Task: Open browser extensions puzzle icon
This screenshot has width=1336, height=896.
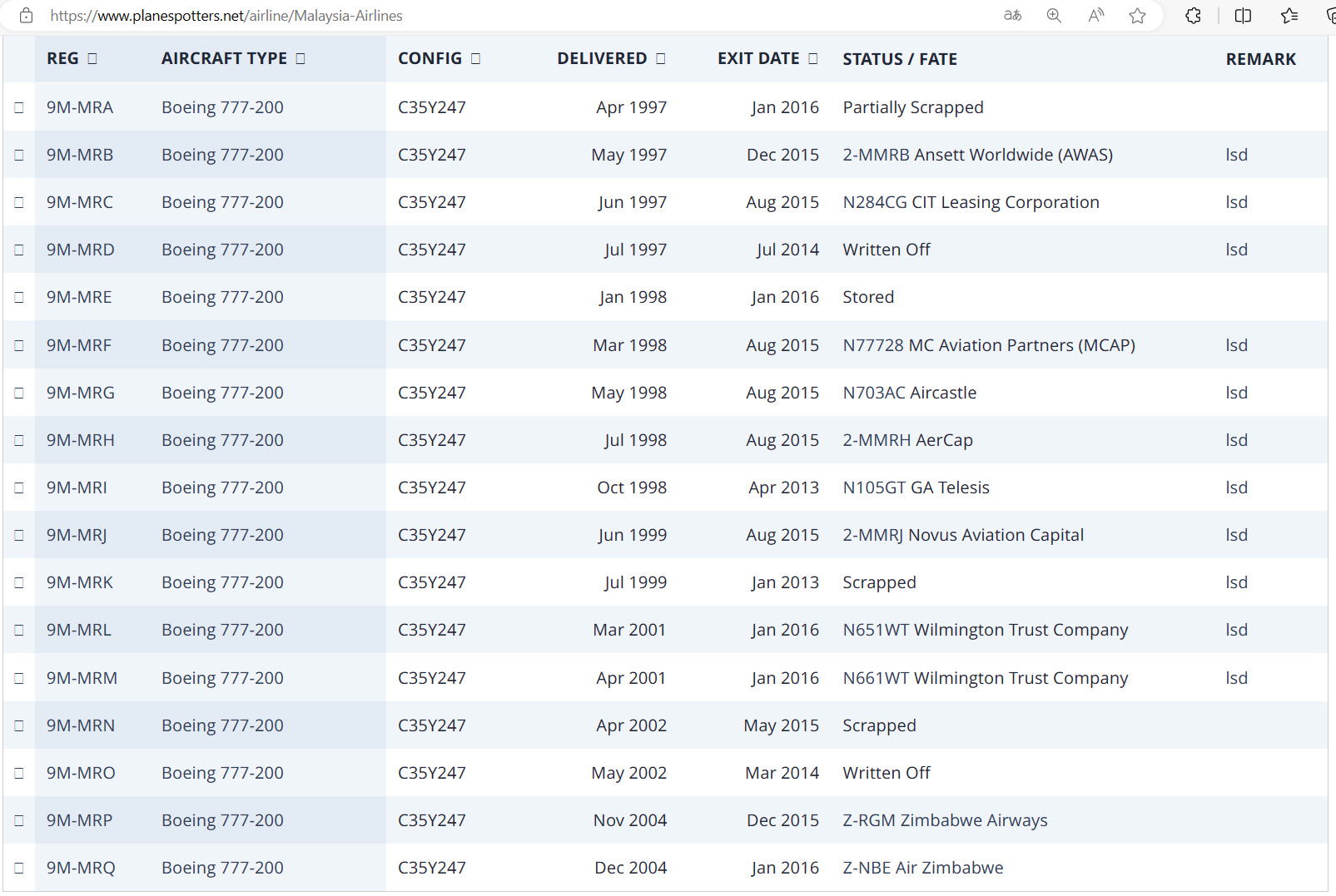Action: pyautogui.click(x=1193, y=15)
